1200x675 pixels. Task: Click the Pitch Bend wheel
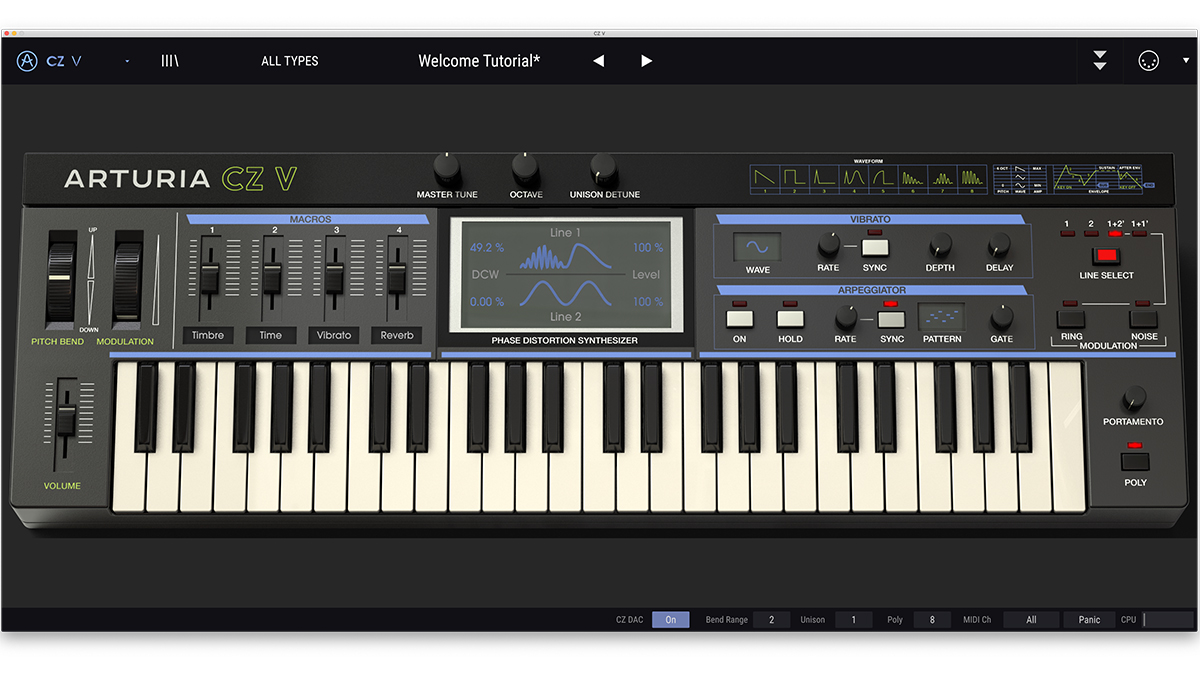pyautogui.click(x=62, y=280)
